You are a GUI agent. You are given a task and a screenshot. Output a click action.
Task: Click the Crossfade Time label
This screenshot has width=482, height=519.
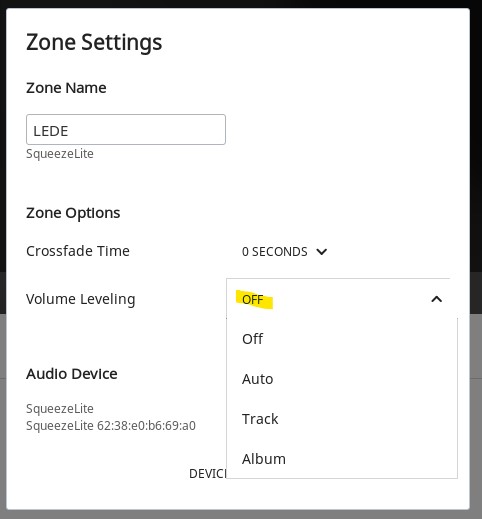pos(78,251)
